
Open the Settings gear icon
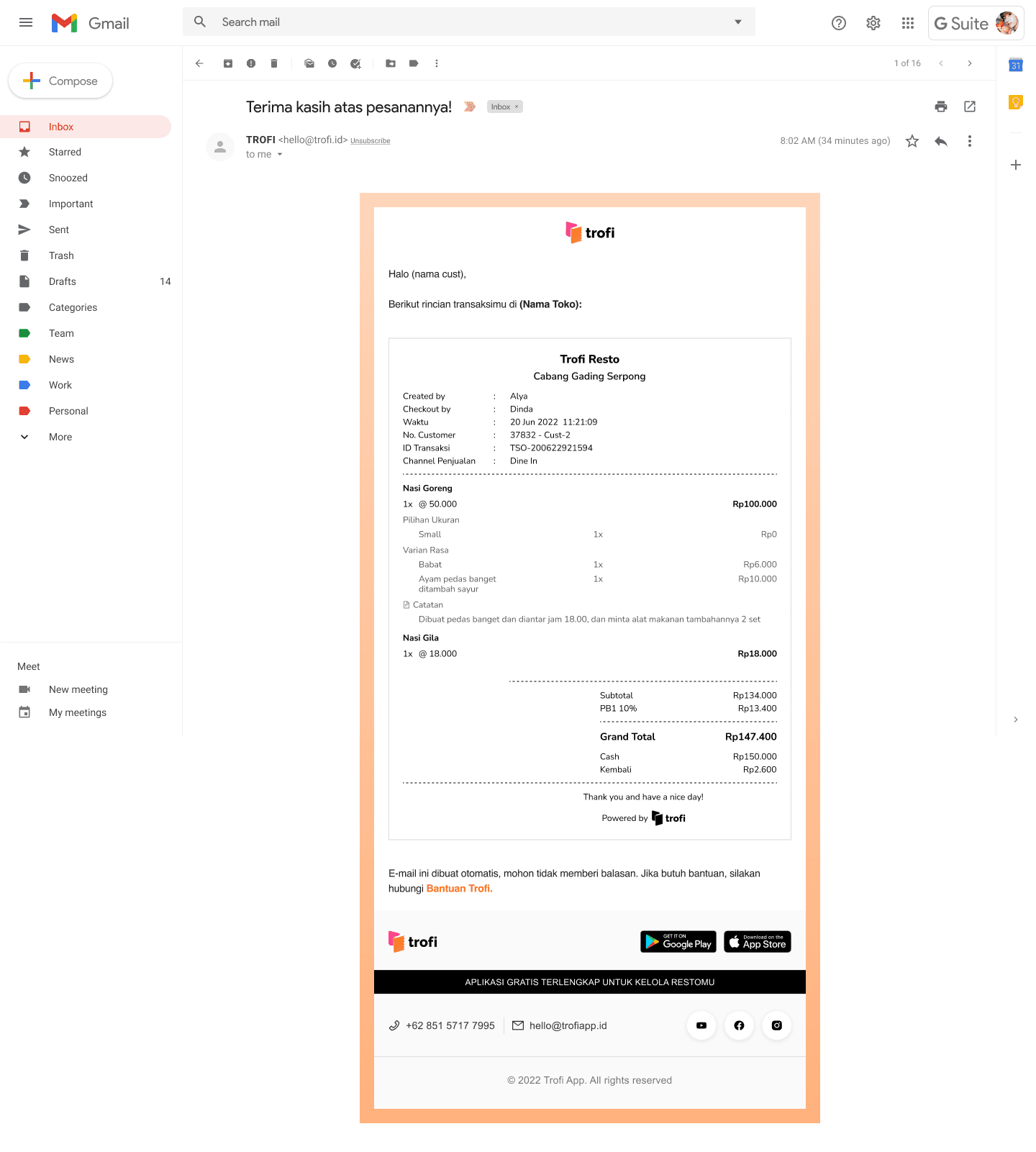tap(873, 23)
